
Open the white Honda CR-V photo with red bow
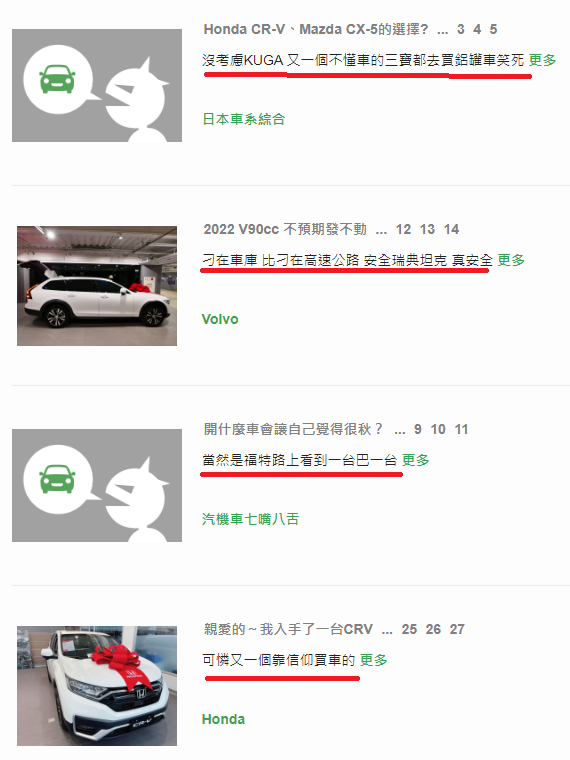tap(97, 686)
